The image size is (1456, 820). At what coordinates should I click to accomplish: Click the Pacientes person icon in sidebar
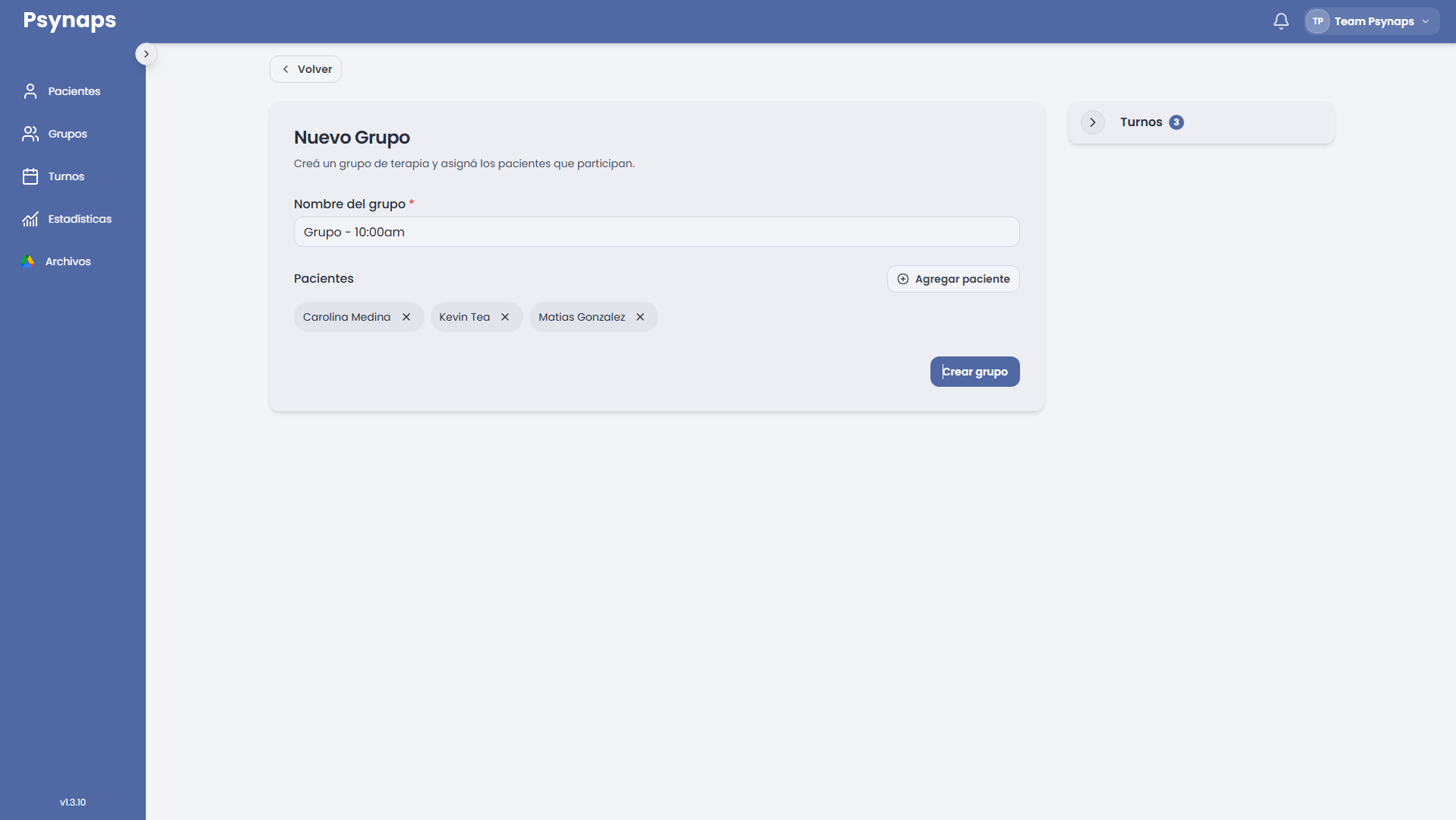(x=30, y=91)
